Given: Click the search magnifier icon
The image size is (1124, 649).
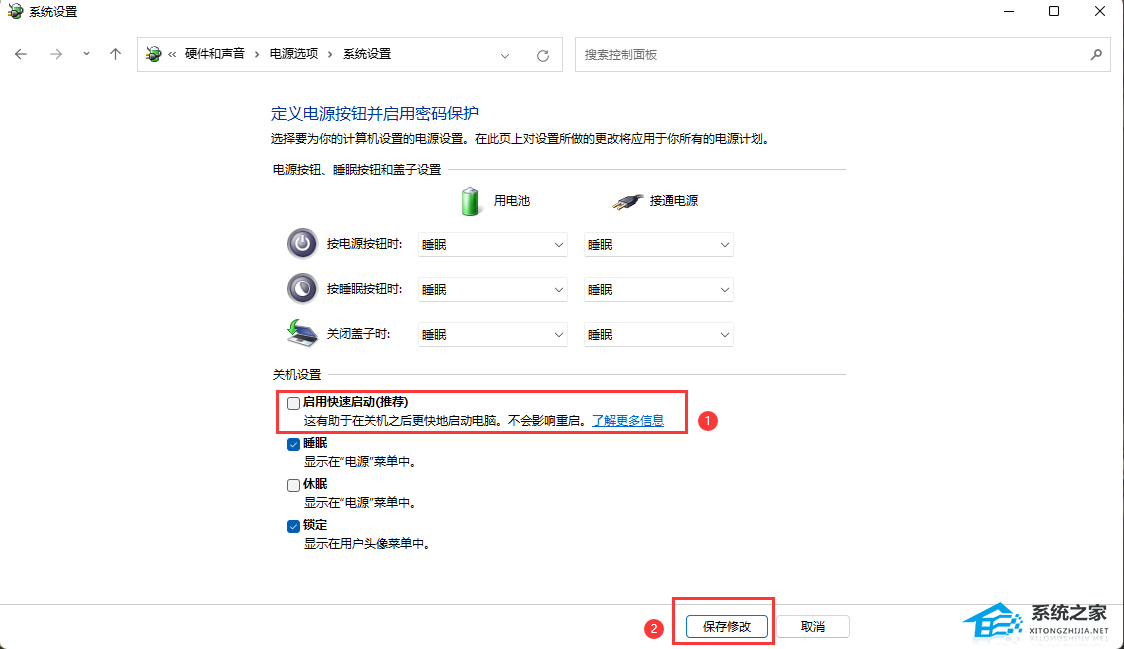Looking at the screenshot, I should 1095,55.
